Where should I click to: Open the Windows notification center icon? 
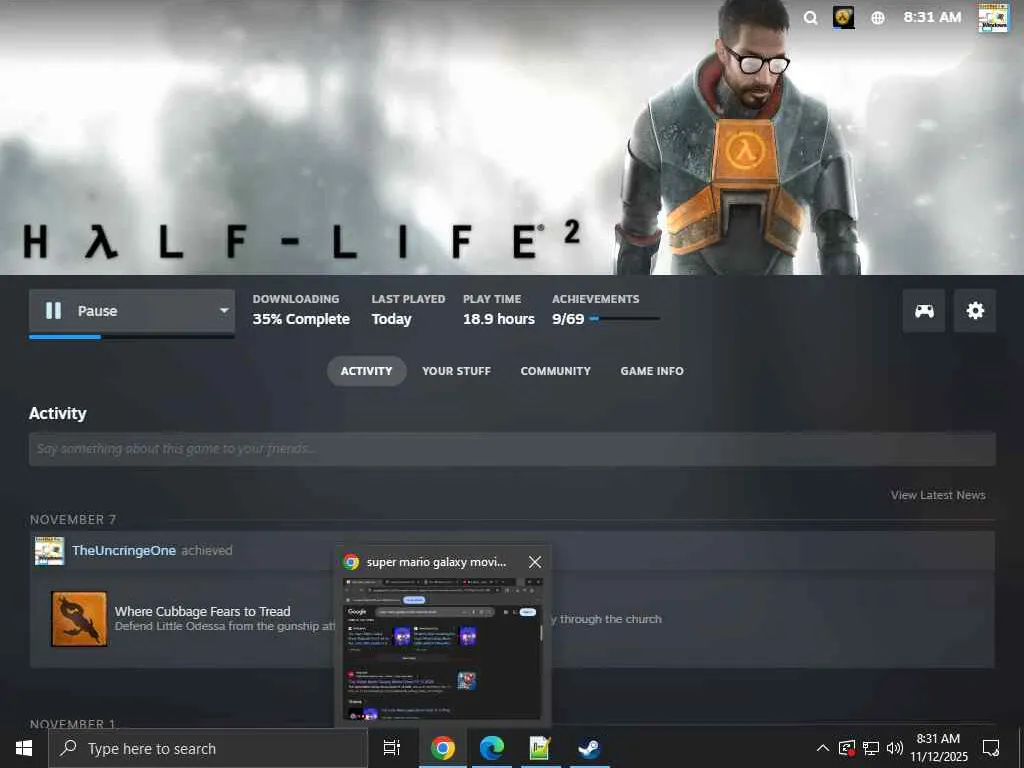(991, 748)
